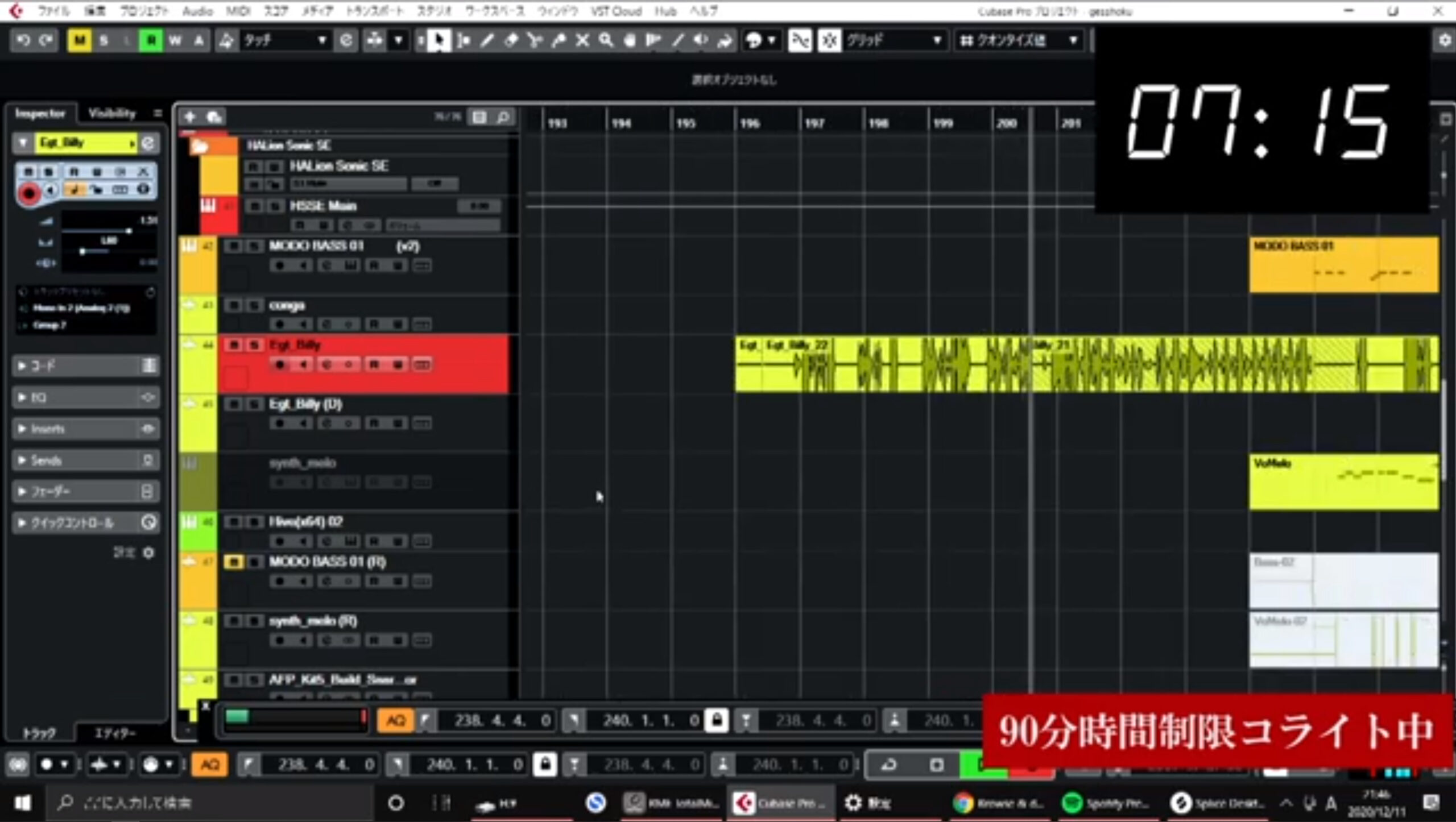Open the Audio menu
The height and width of the screenshot is (822, 1456).
197,11
